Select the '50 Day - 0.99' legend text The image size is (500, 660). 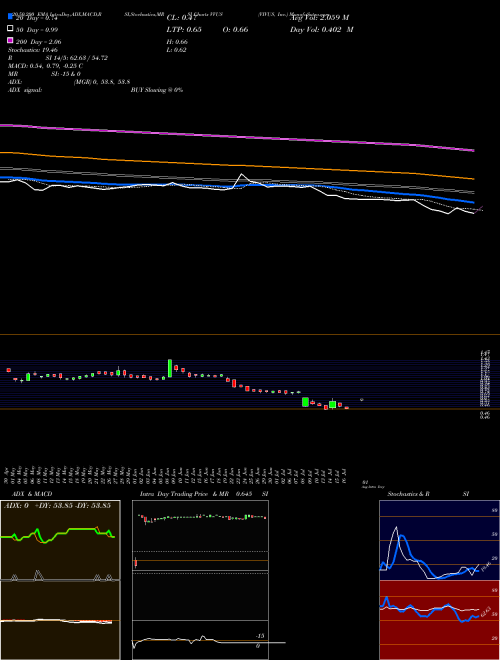[x=37, y=30]
